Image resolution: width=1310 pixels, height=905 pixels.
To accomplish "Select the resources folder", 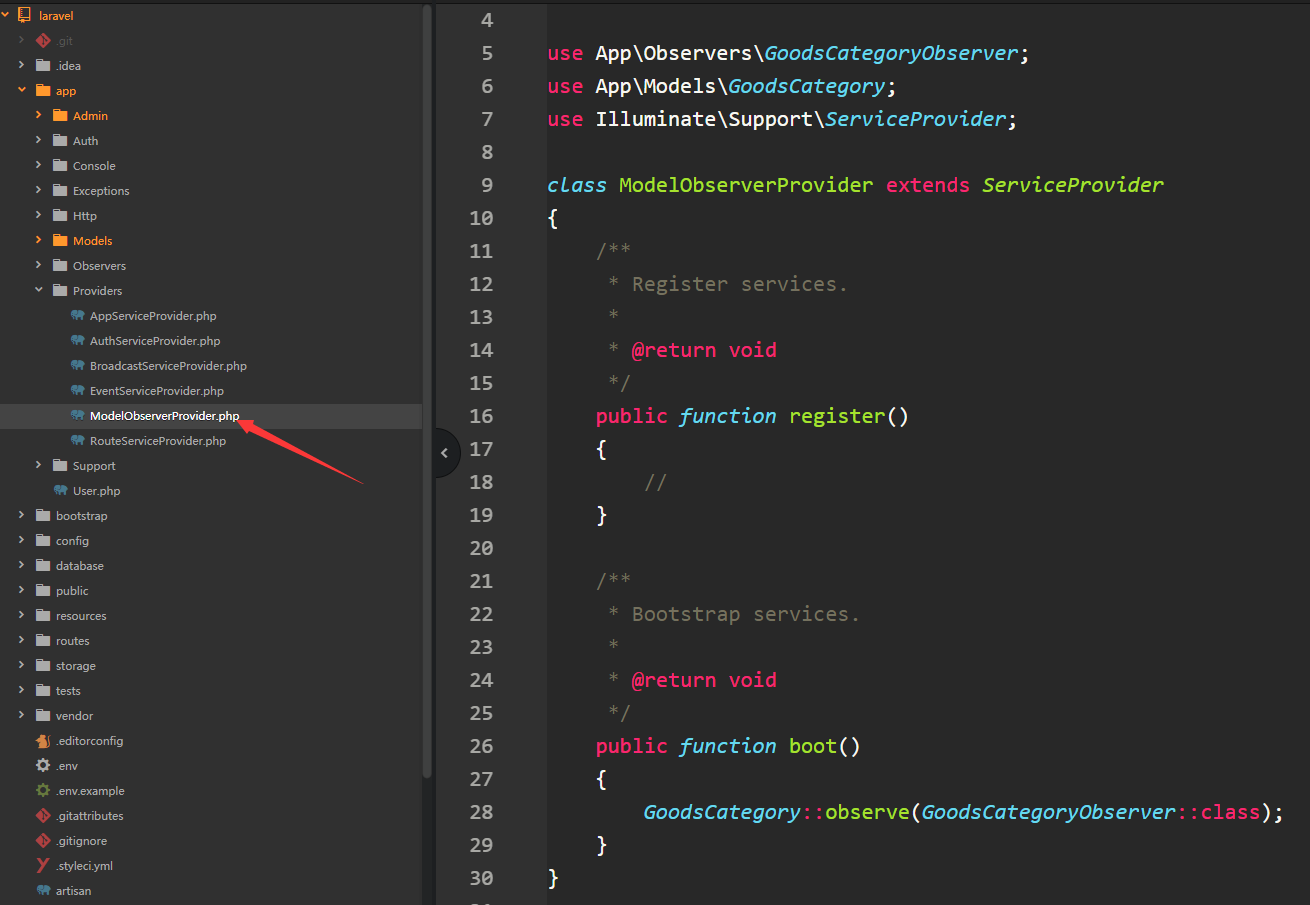I will click(81, 616).
